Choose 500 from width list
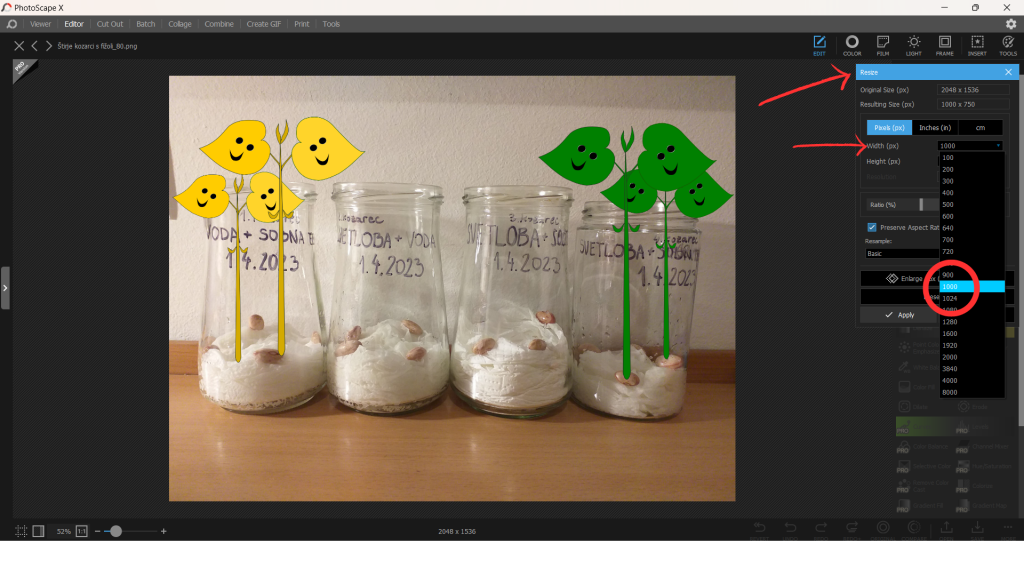1024x576 pixels. coord(972,204)
